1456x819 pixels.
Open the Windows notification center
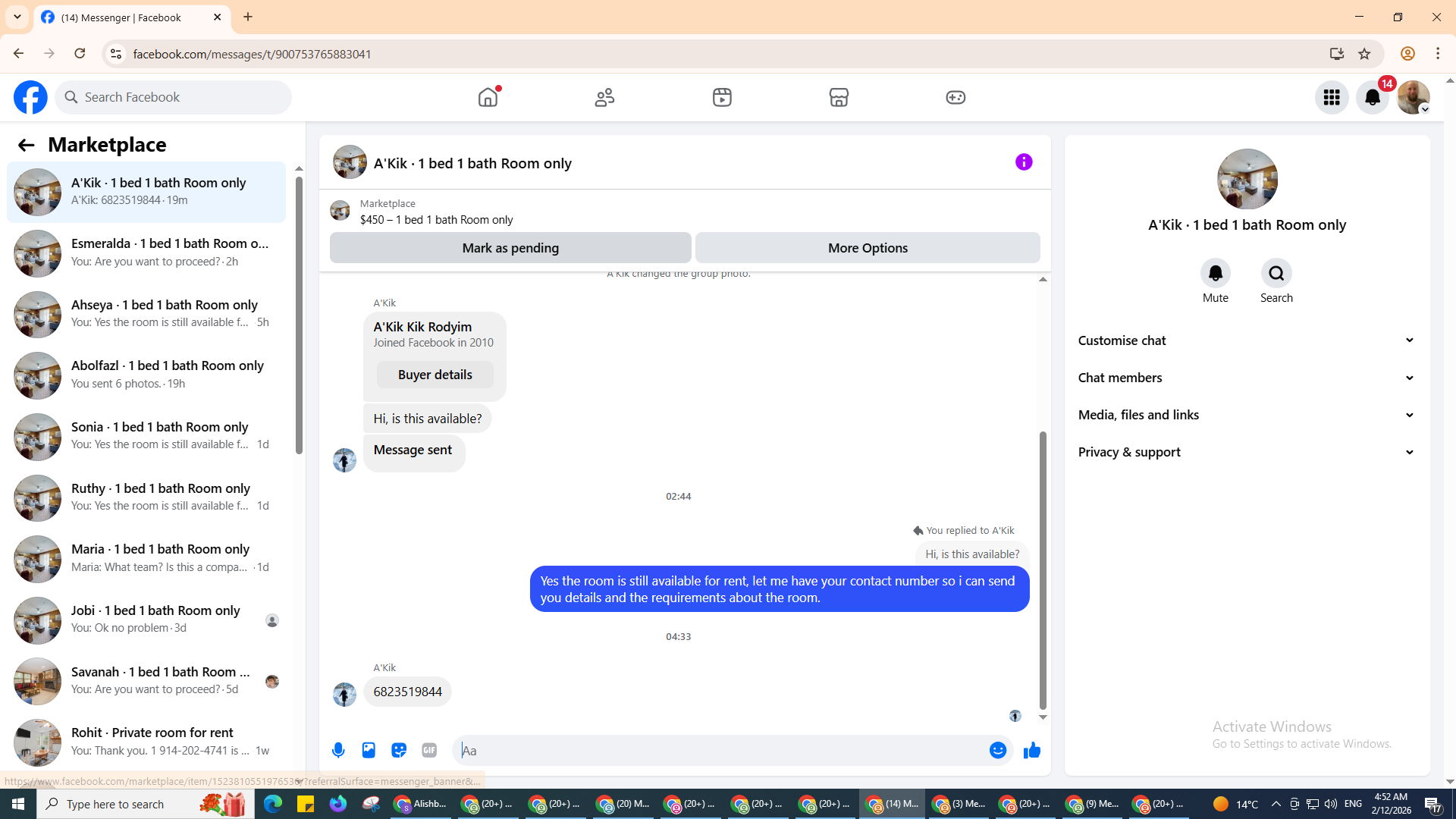(1432, 804)
